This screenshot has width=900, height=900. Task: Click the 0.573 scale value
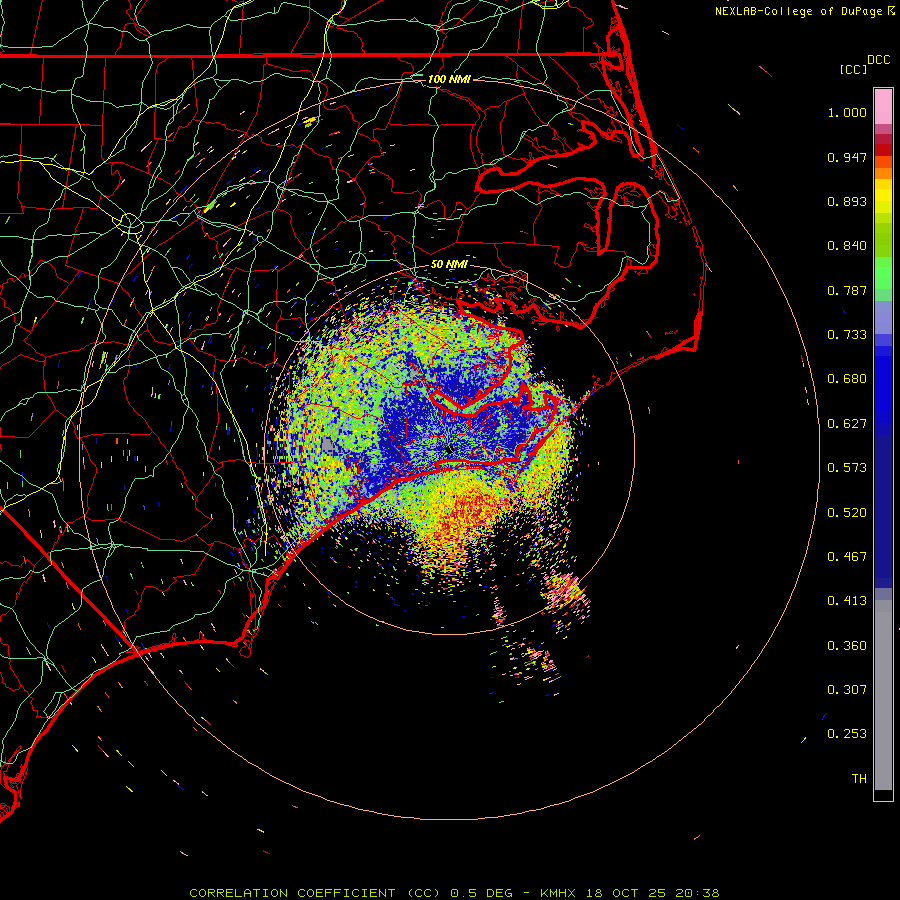pos(847,468)
